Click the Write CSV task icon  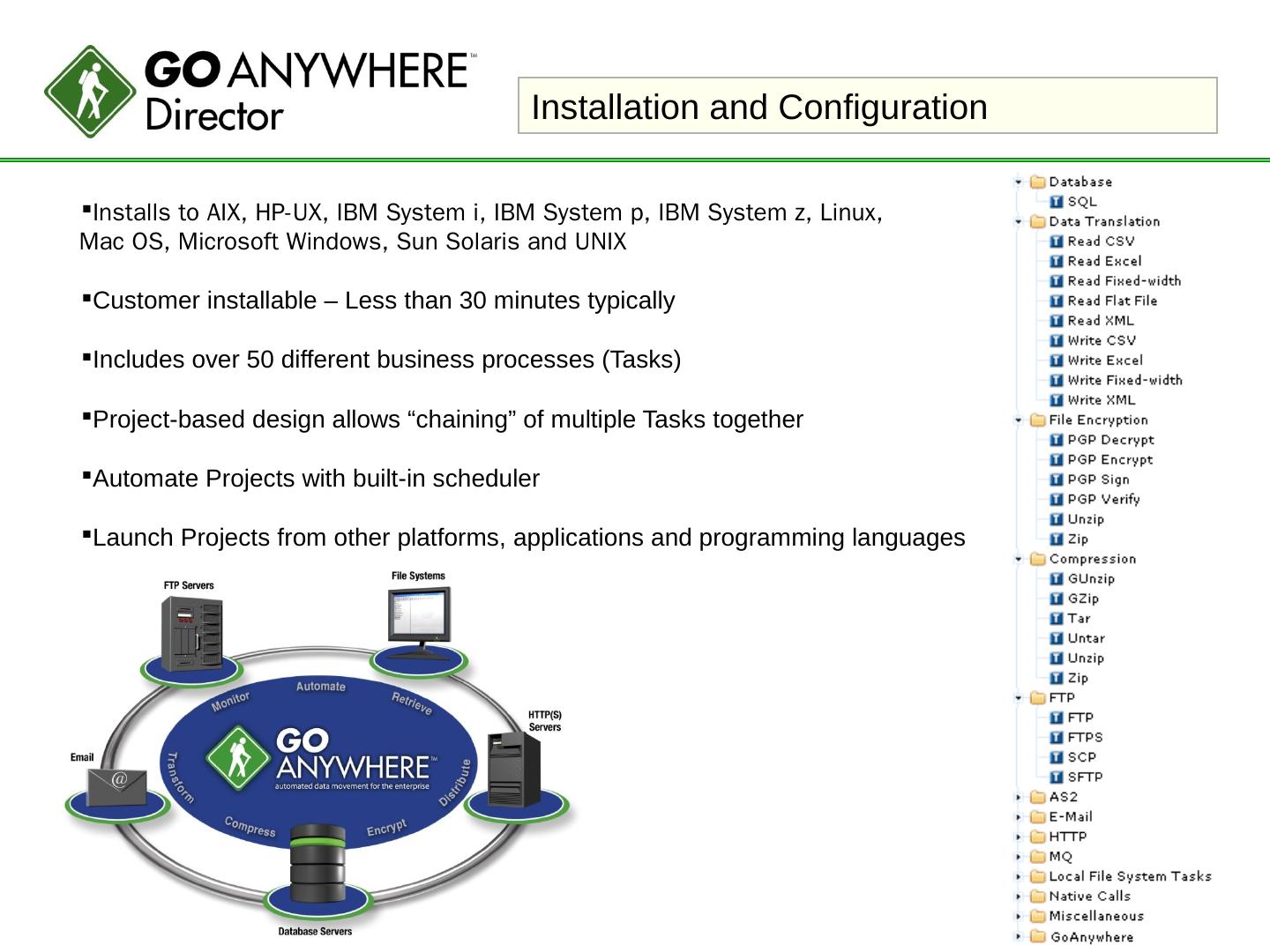coord(1056,340)
